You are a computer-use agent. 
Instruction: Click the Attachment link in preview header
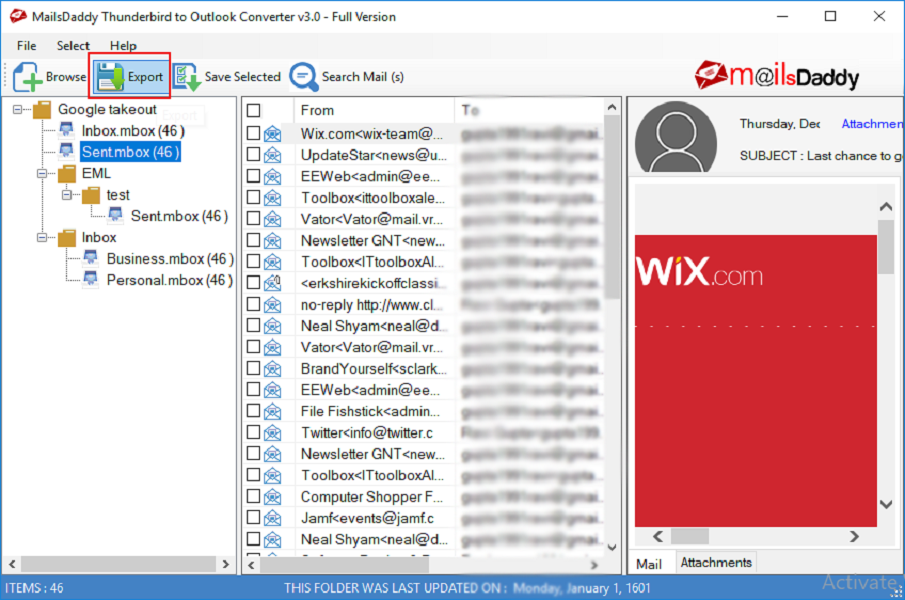coord(872,123)
